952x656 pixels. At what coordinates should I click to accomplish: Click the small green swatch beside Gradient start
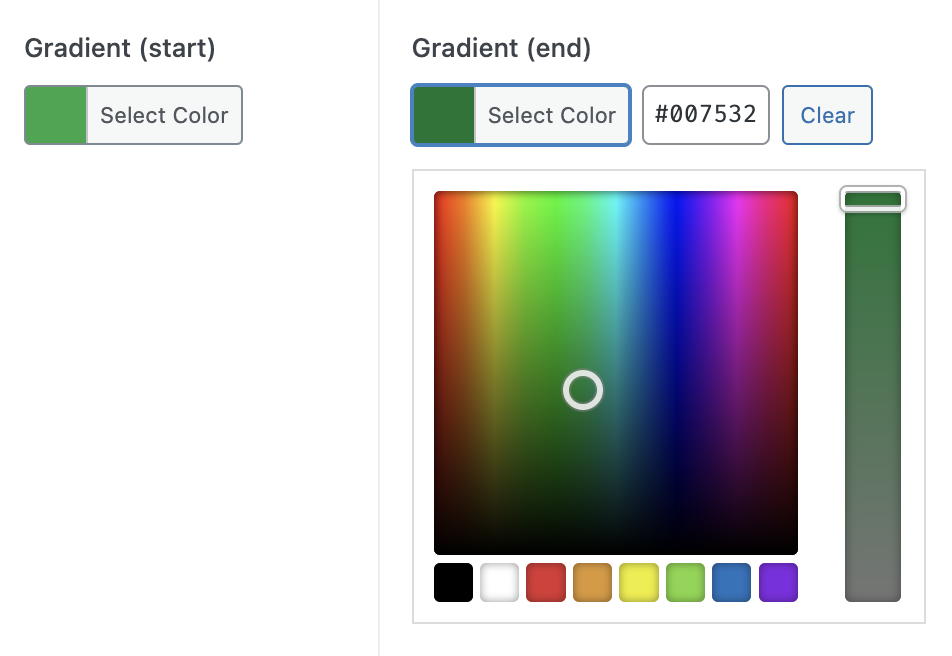55,114
